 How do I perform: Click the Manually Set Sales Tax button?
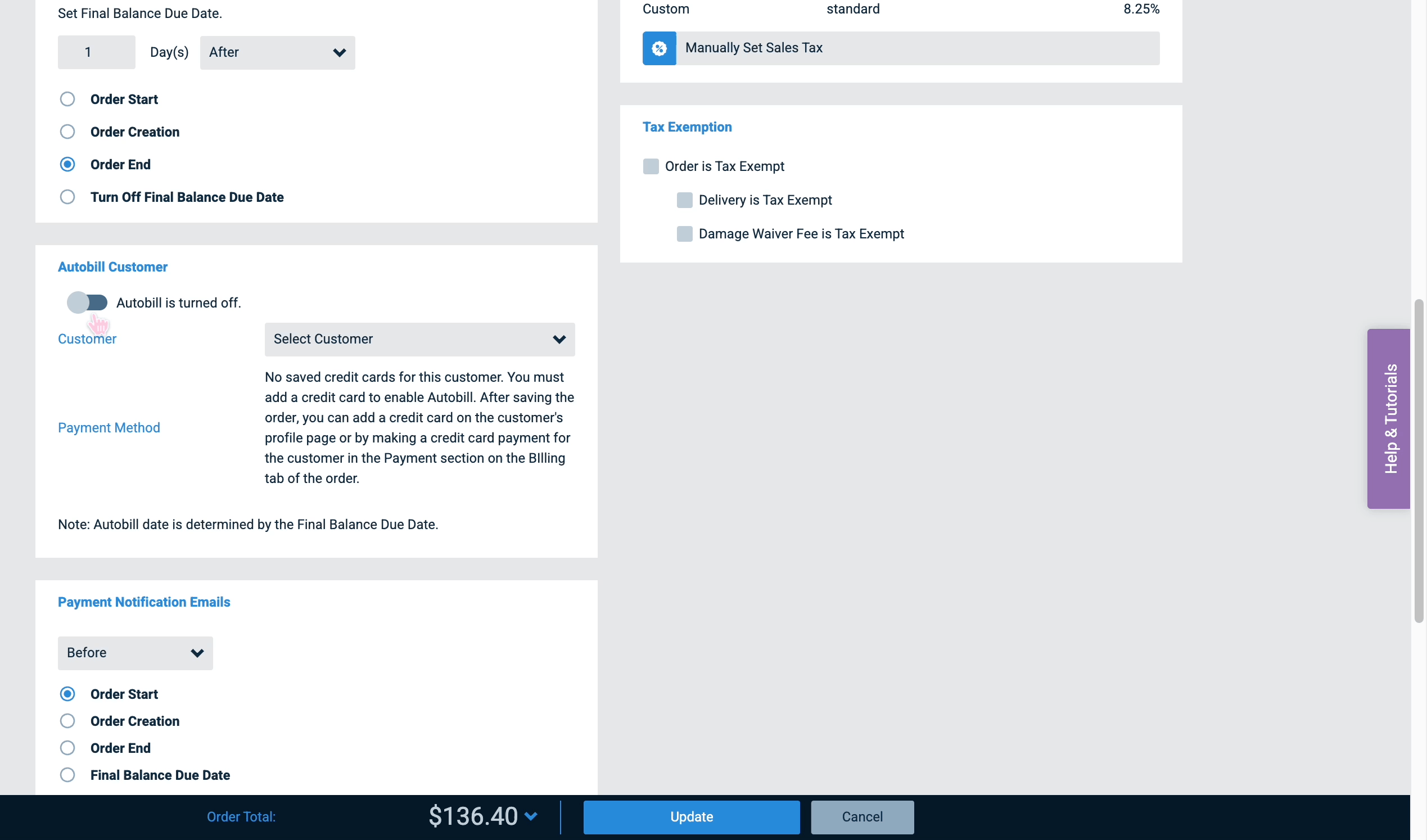(901, 48)
